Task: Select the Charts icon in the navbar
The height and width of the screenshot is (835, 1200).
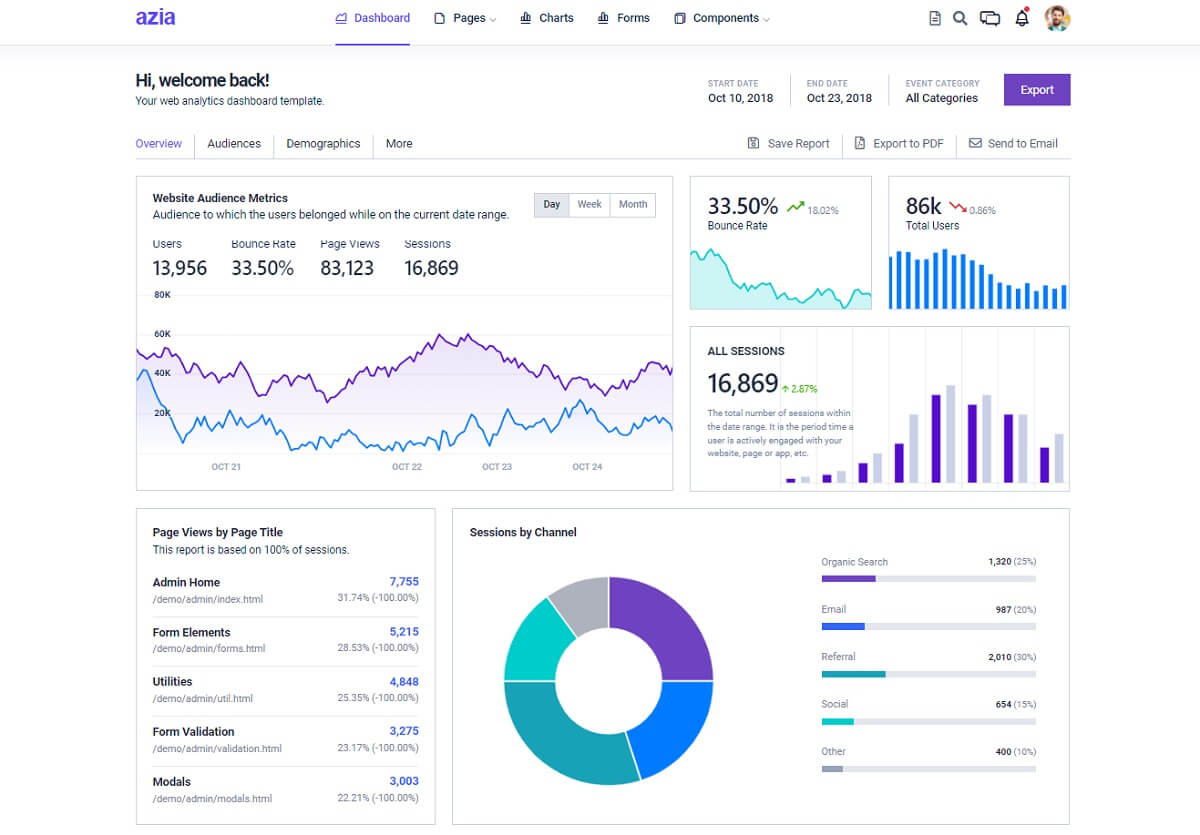Action: (525, 17)
